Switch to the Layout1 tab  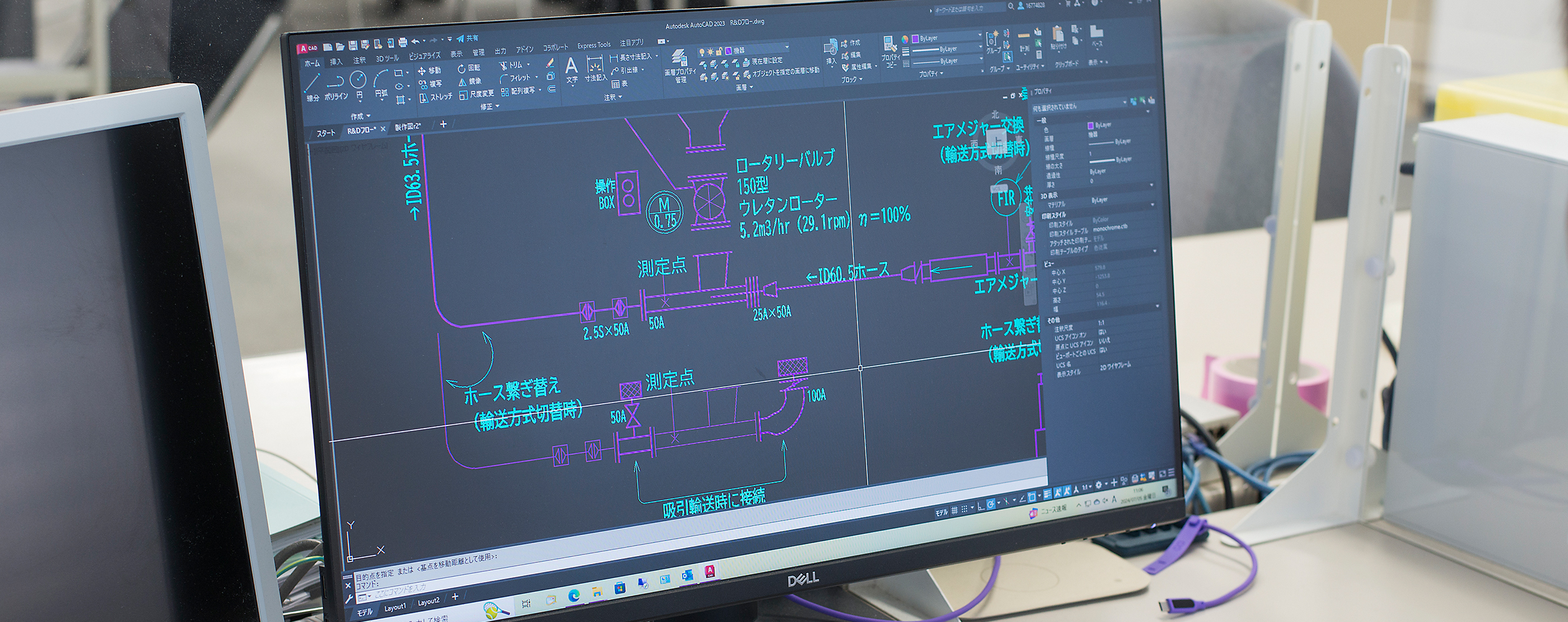(x=395, y=607)
